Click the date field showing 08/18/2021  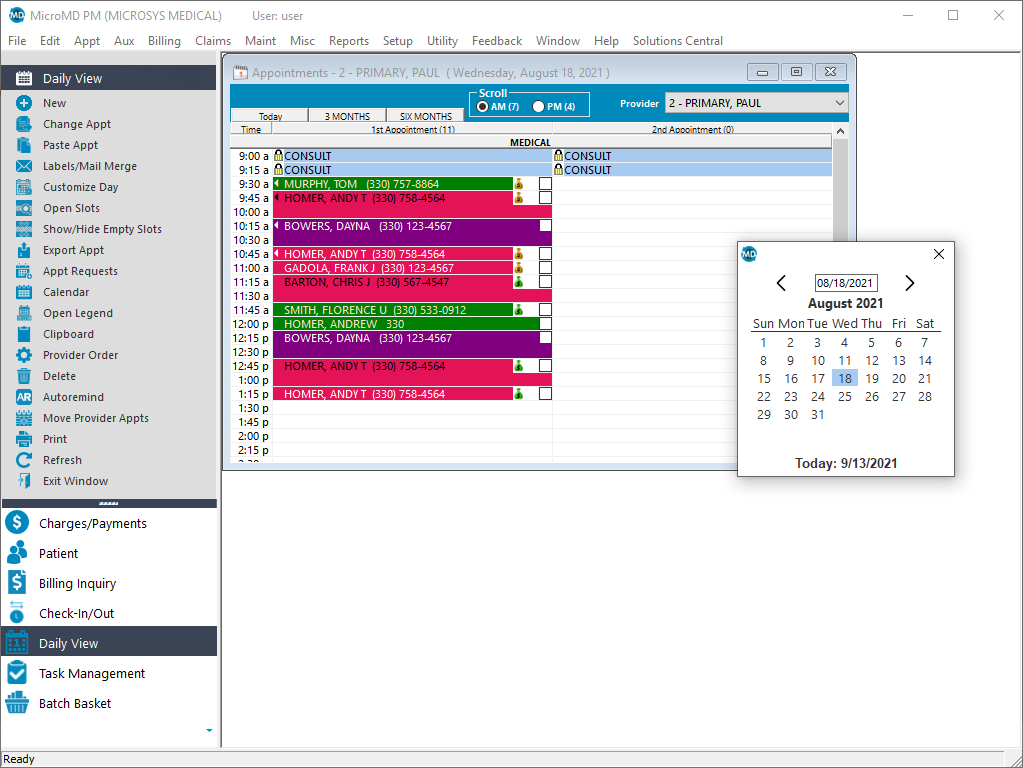(846, 283)
